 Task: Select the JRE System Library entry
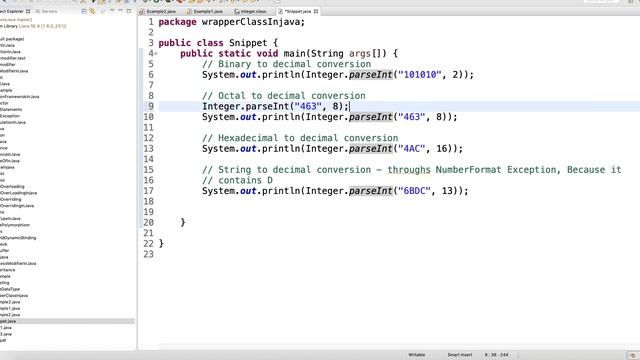point(33,26)
